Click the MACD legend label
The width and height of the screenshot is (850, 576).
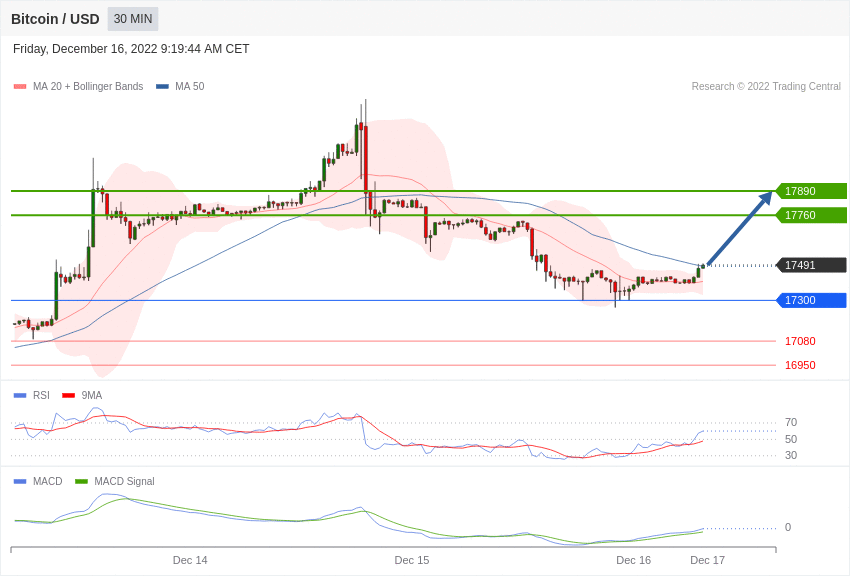point(48,481)
